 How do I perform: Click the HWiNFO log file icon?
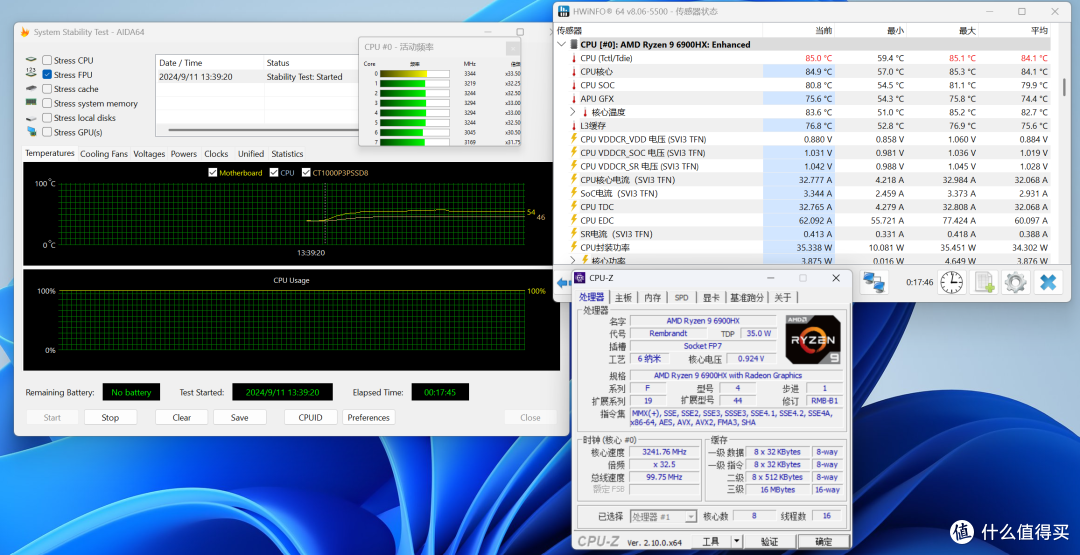click(x=984, y=282)
